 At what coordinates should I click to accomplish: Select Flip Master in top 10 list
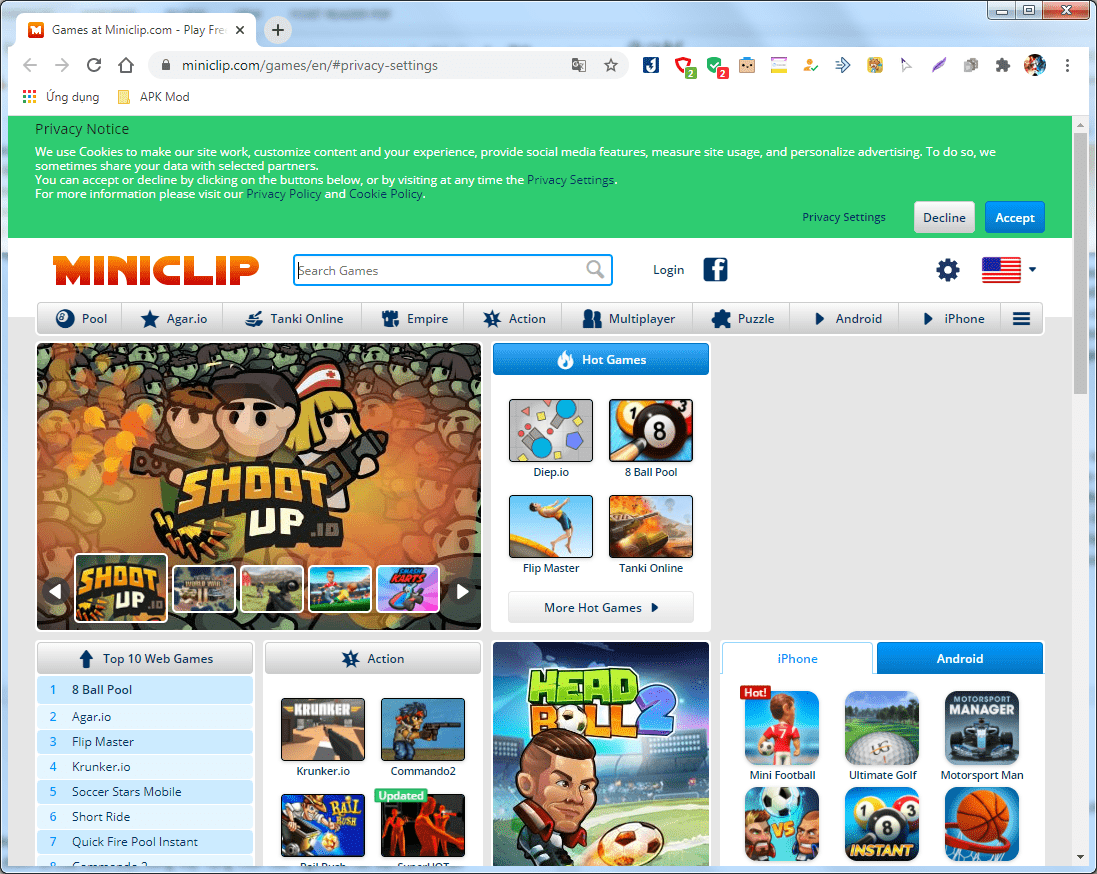[145, 742]
